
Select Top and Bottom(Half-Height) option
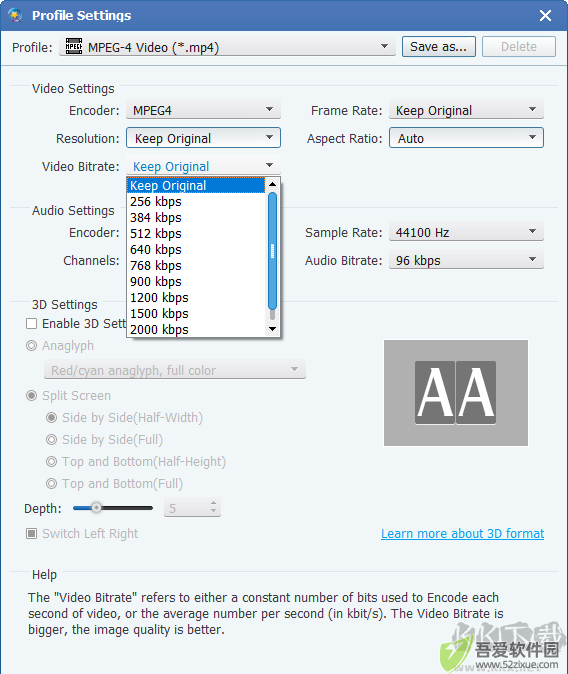(52, 461)
